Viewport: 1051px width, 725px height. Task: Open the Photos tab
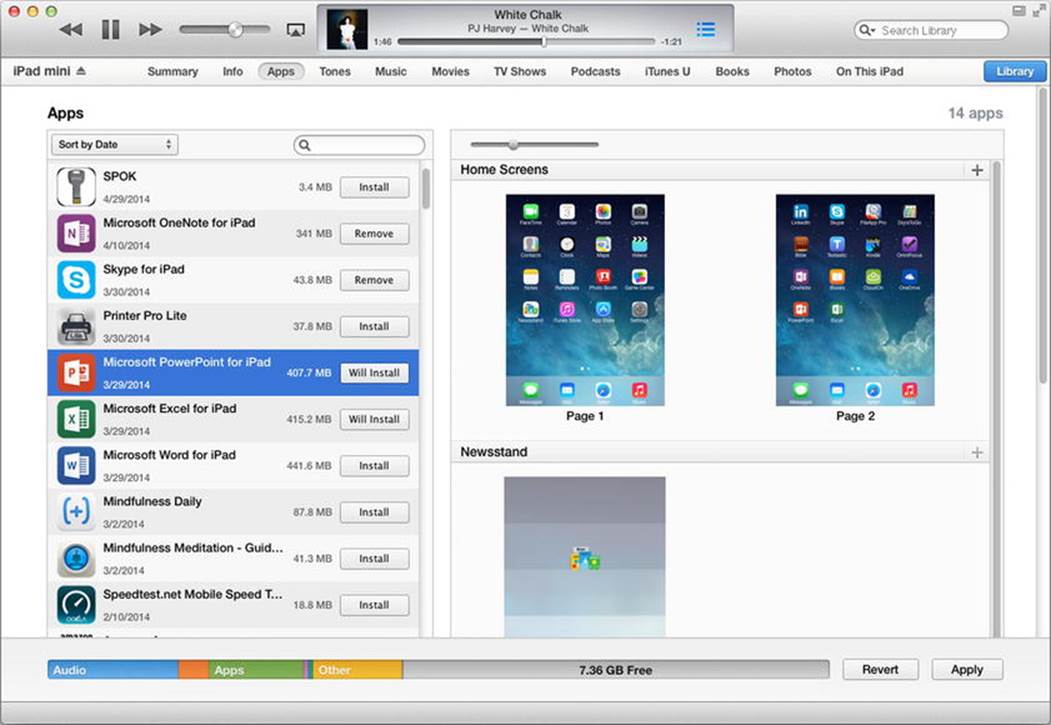click(792, 71)
